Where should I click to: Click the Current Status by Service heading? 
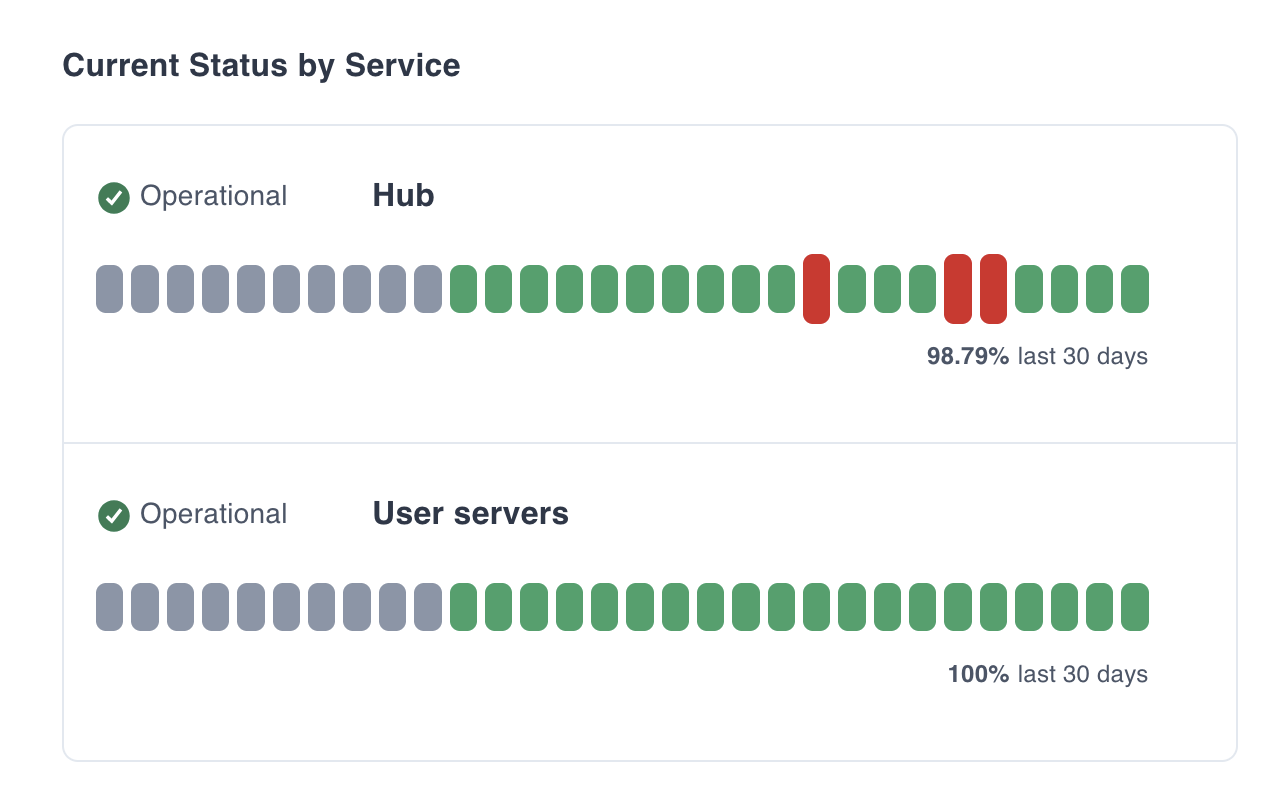tap(261, 65)
